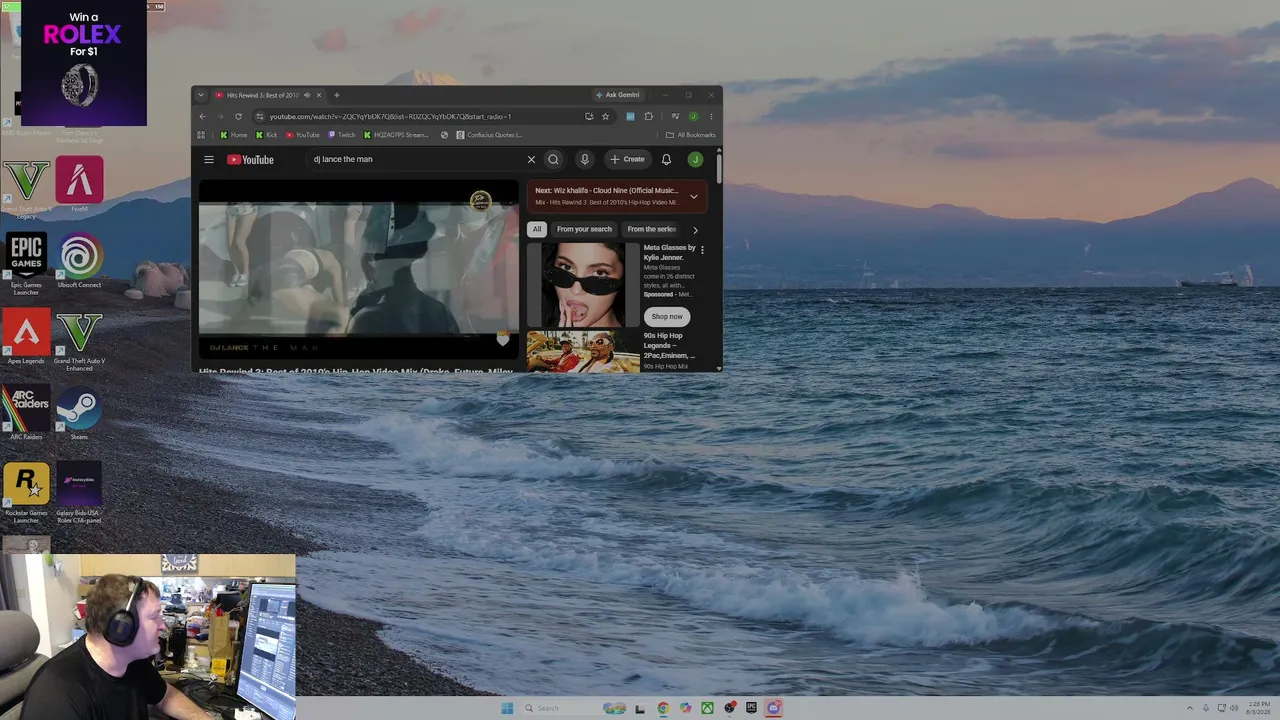Open the Galaxy Bids USA Rolex shortcut
This screenshot has height=720, width=1280.
point(79,492)
